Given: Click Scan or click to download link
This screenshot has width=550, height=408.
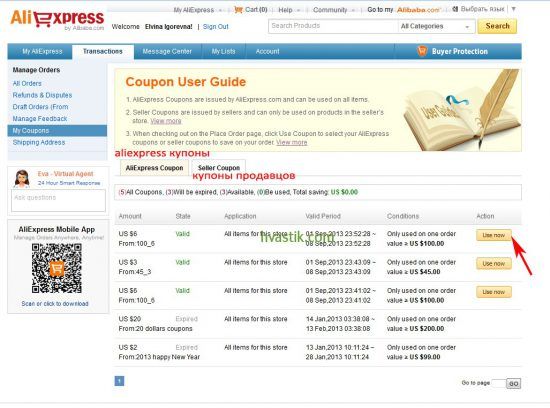Looking at the screenshot, I should 55,303.
